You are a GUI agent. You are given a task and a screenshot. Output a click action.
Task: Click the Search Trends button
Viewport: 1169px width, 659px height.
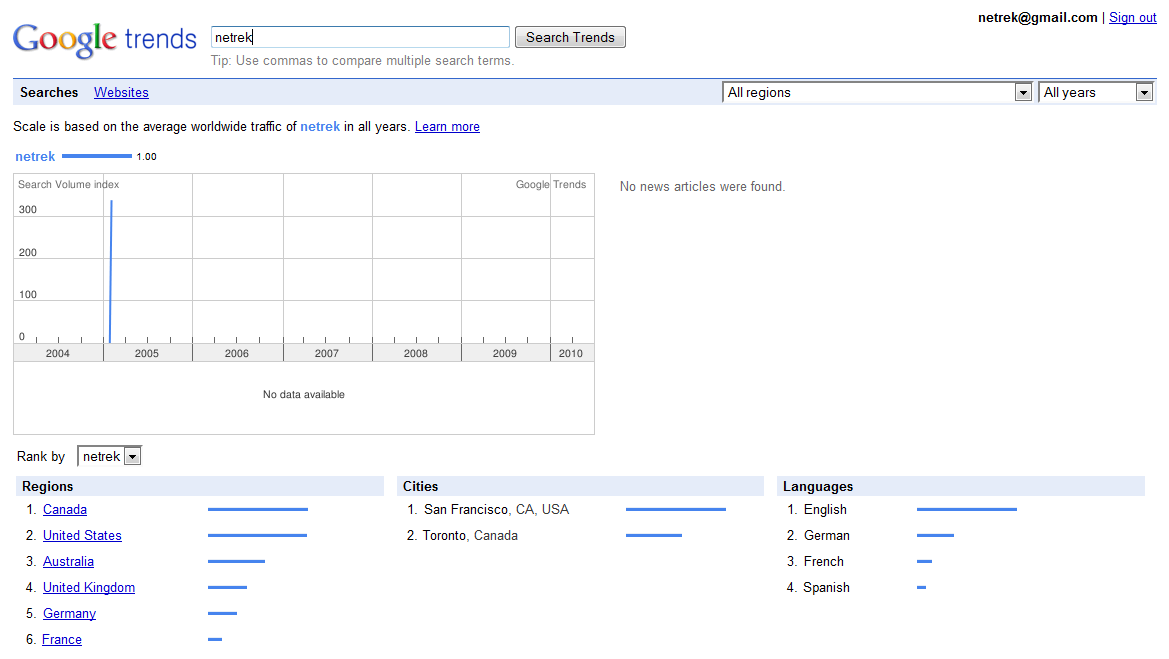point(570,37)
